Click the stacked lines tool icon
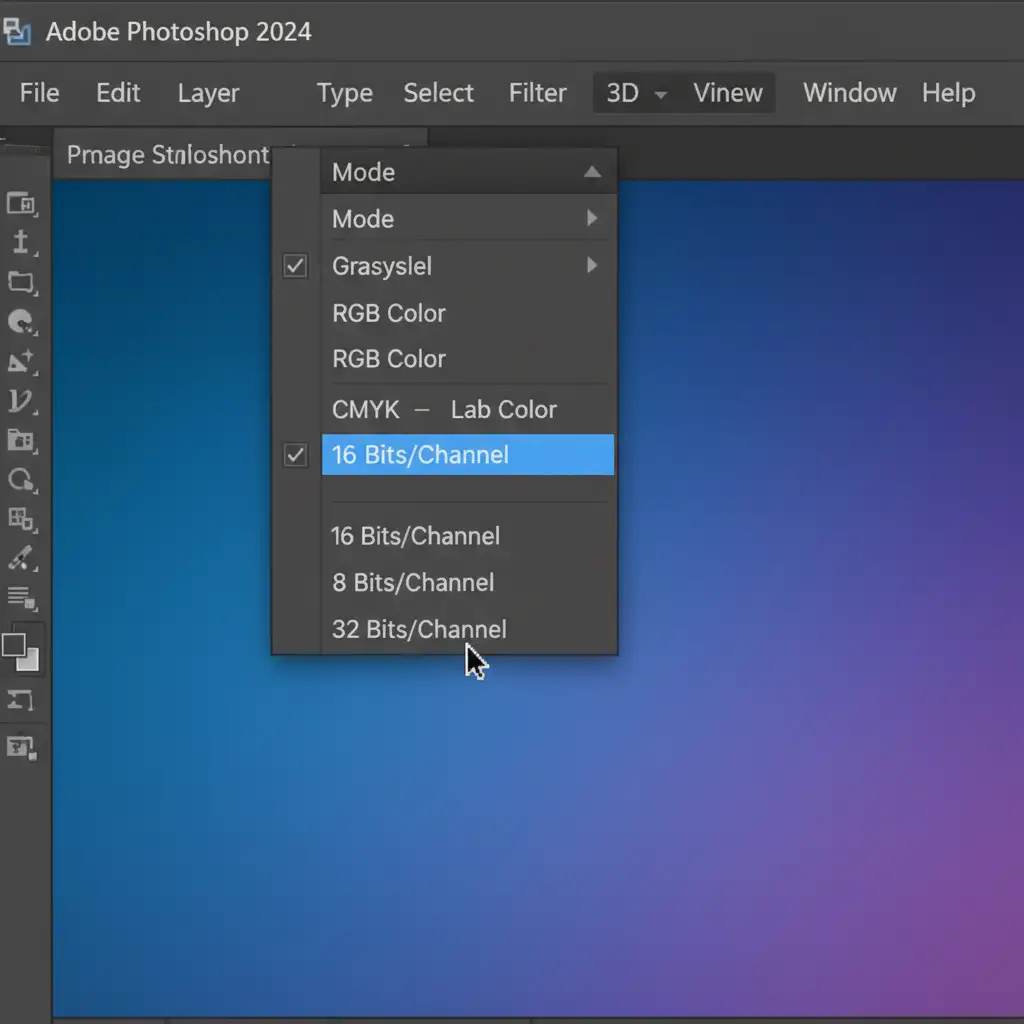 click(21, 598)
